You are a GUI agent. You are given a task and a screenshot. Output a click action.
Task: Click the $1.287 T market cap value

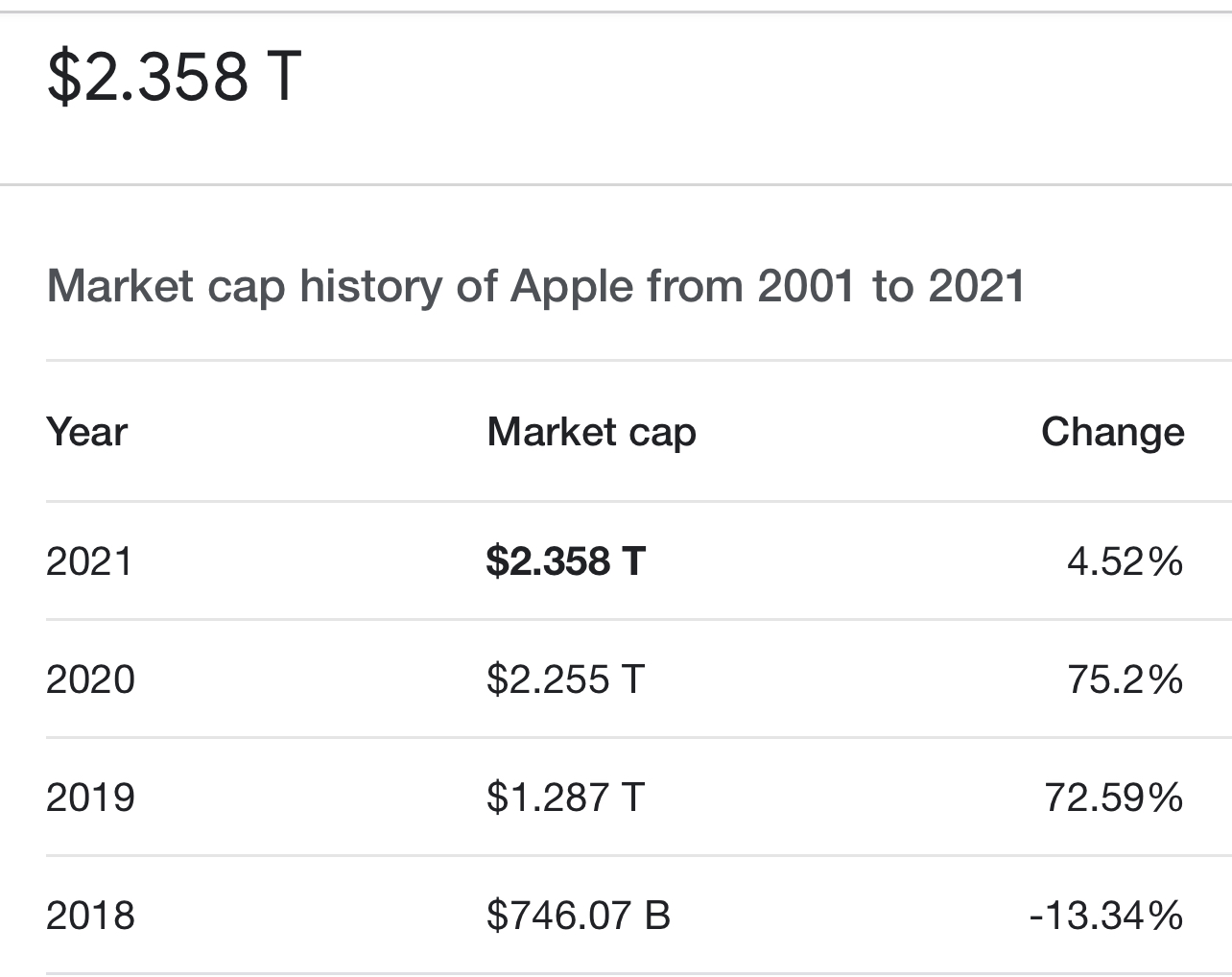tap(565, 798)
